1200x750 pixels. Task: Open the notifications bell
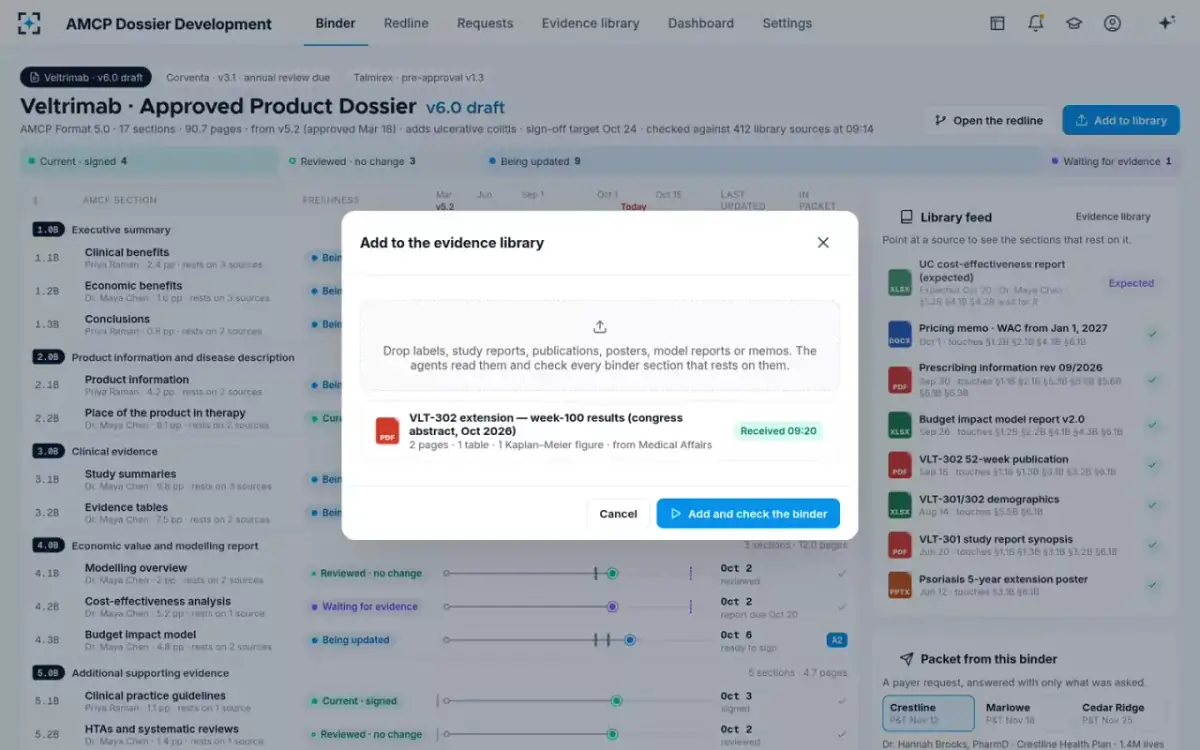(1035, 23)
